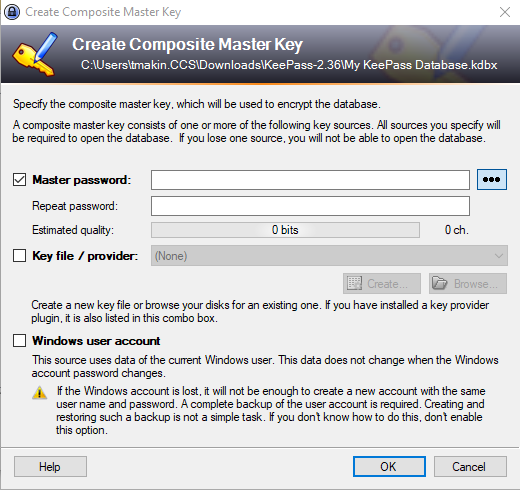The width and height of the screenshot is (520, 490).
Task: Enable the Key file / provider checkbox
Action: [19, 256]
